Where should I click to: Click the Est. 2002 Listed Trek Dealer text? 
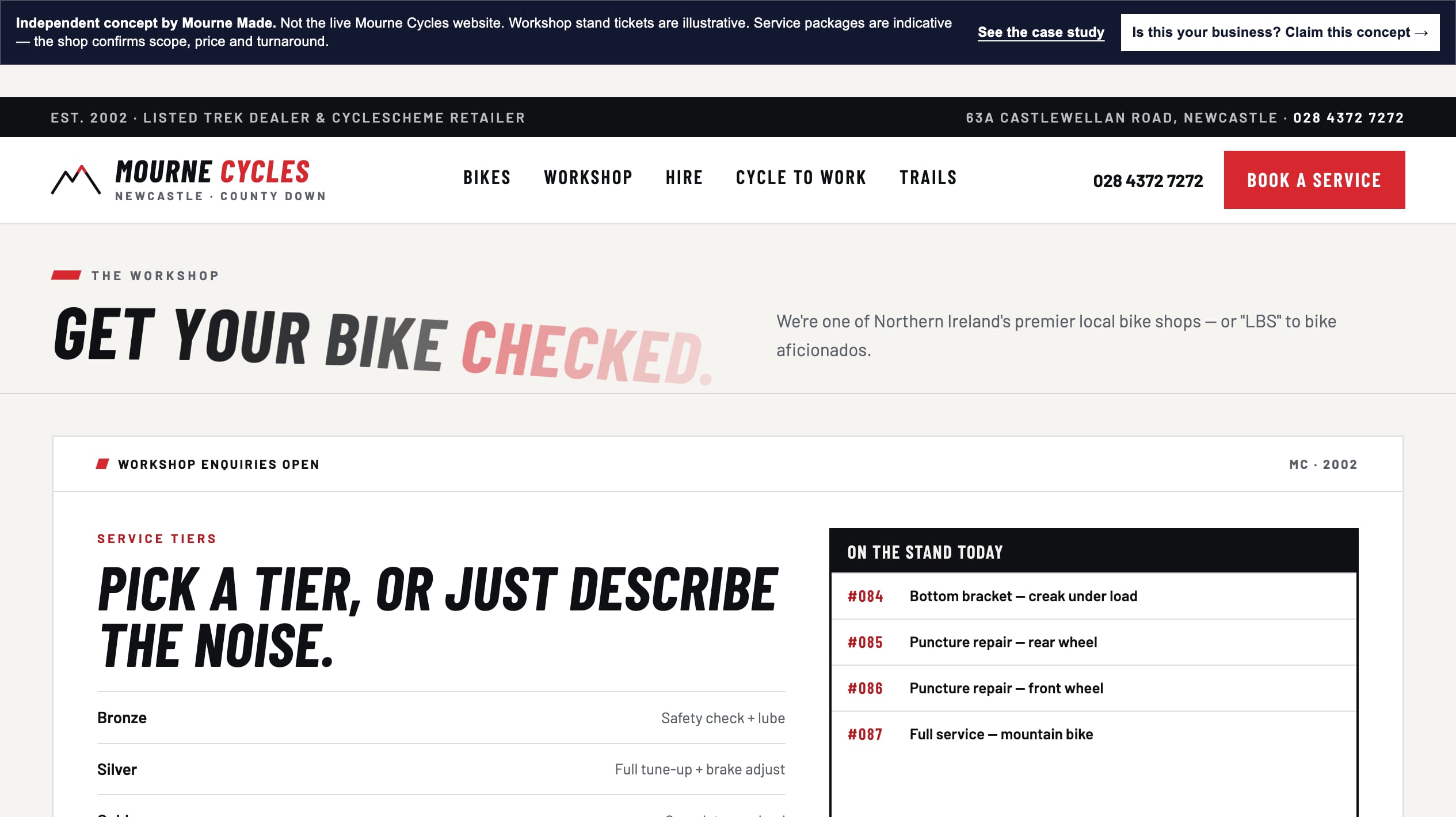288,118
